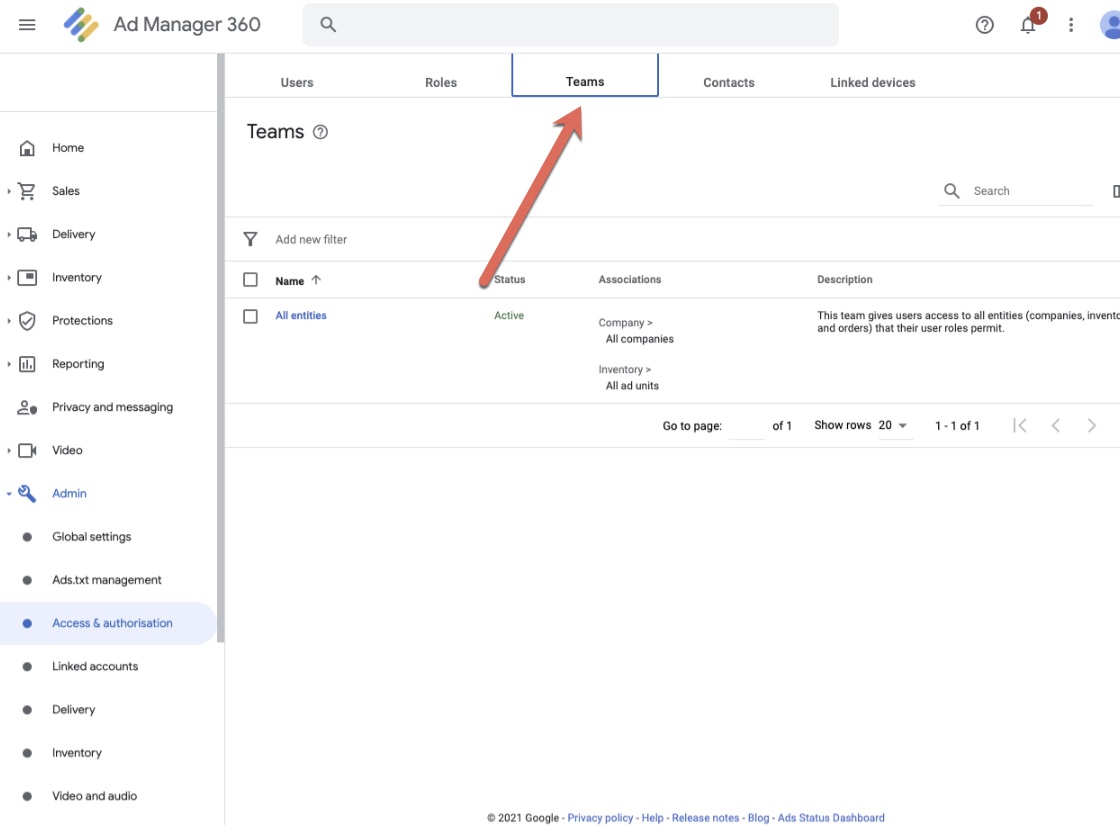The height and width of the screenshot is (825, 1120).
Task: Expand the Sales sidebar section
Action: [x=10, y=191]
